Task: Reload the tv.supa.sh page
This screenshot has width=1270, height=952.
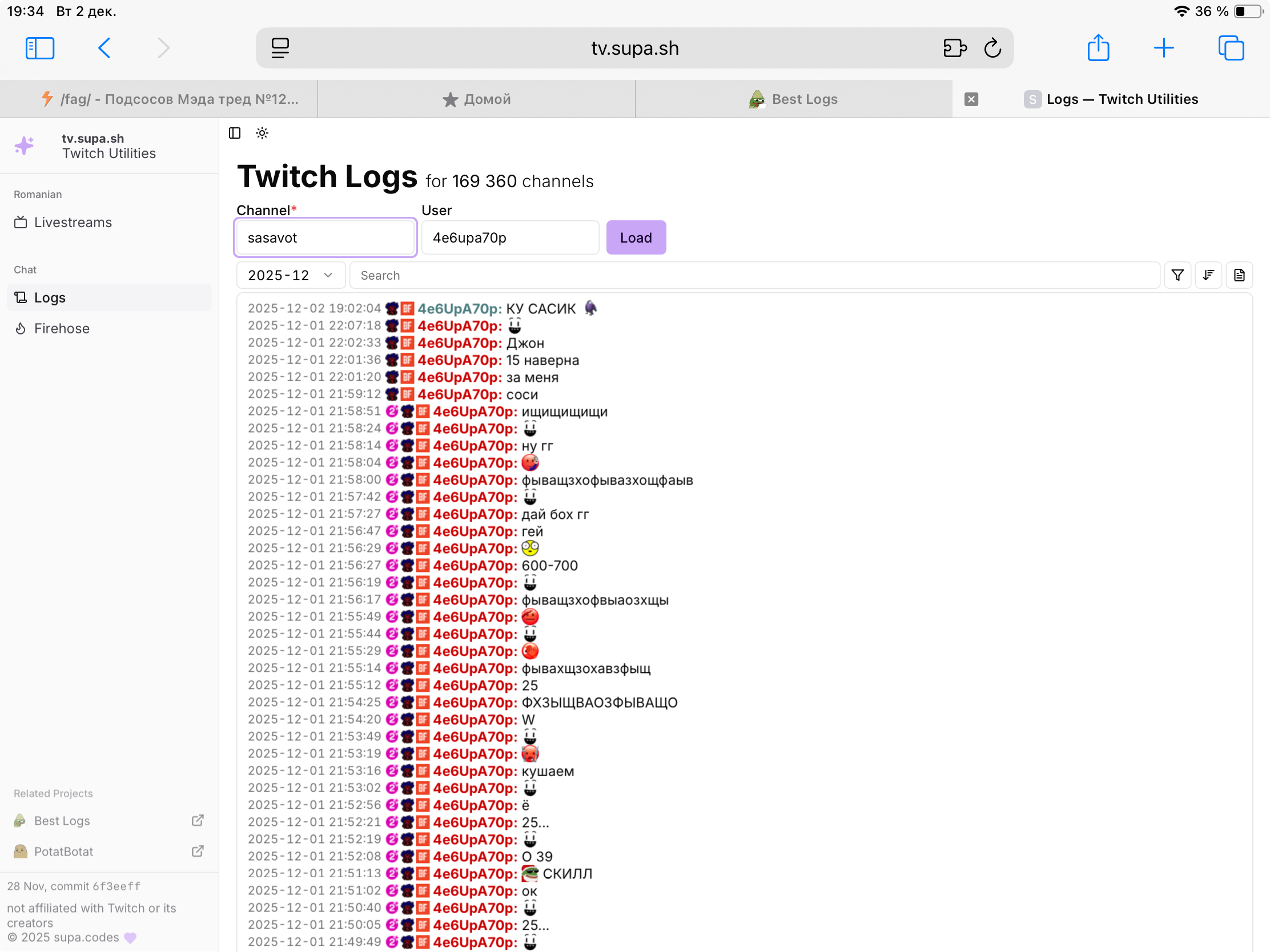Action: [992, 48]
